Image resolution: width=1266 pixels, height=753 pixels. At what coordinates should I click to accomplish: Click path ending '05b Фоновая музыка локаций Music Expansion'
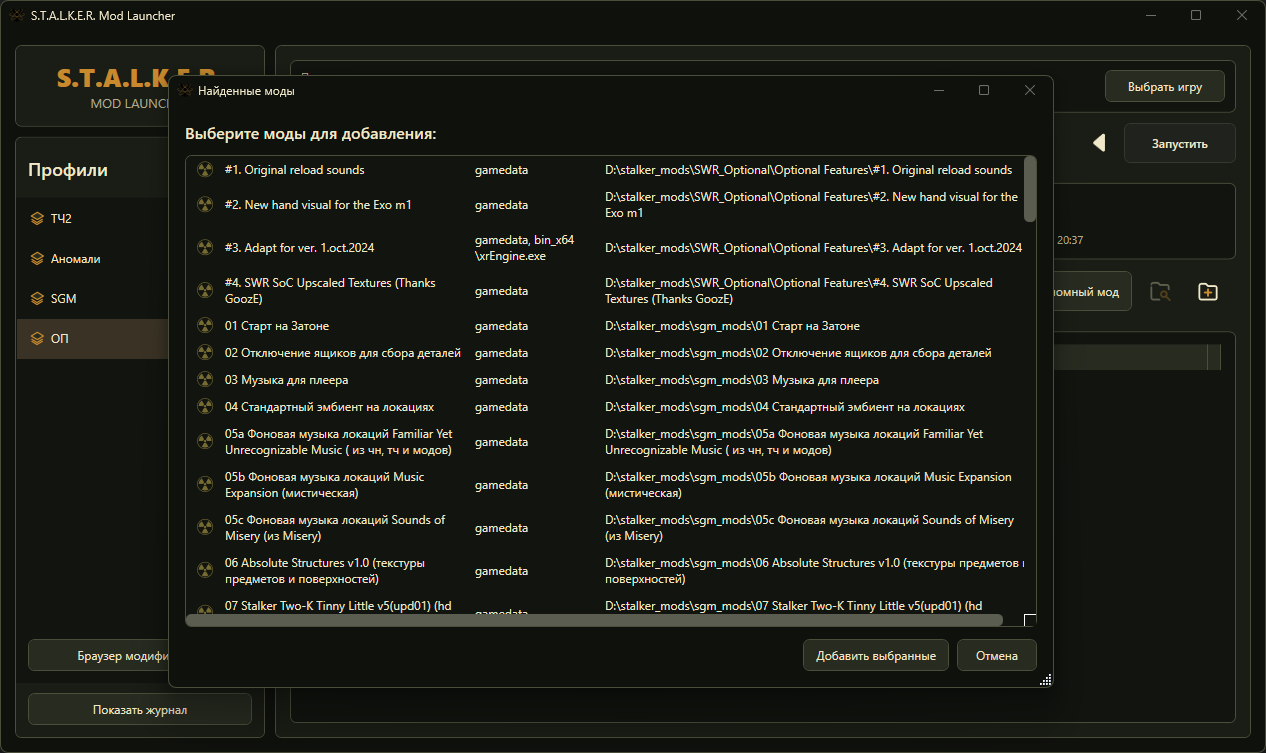point(808,485)
